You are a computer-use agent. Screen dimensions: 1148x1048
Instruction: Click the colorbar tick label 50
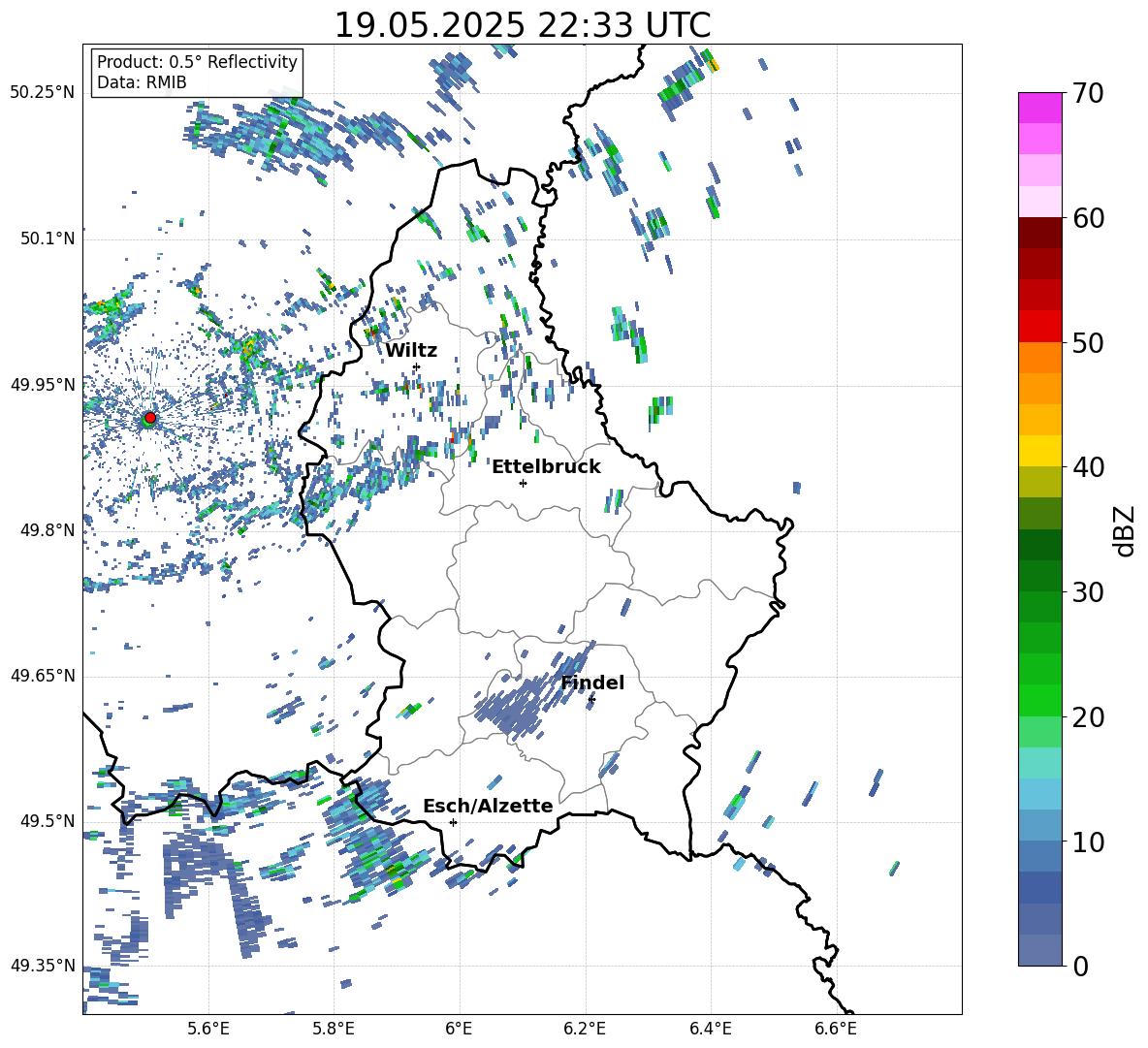tap(1088, 343)
